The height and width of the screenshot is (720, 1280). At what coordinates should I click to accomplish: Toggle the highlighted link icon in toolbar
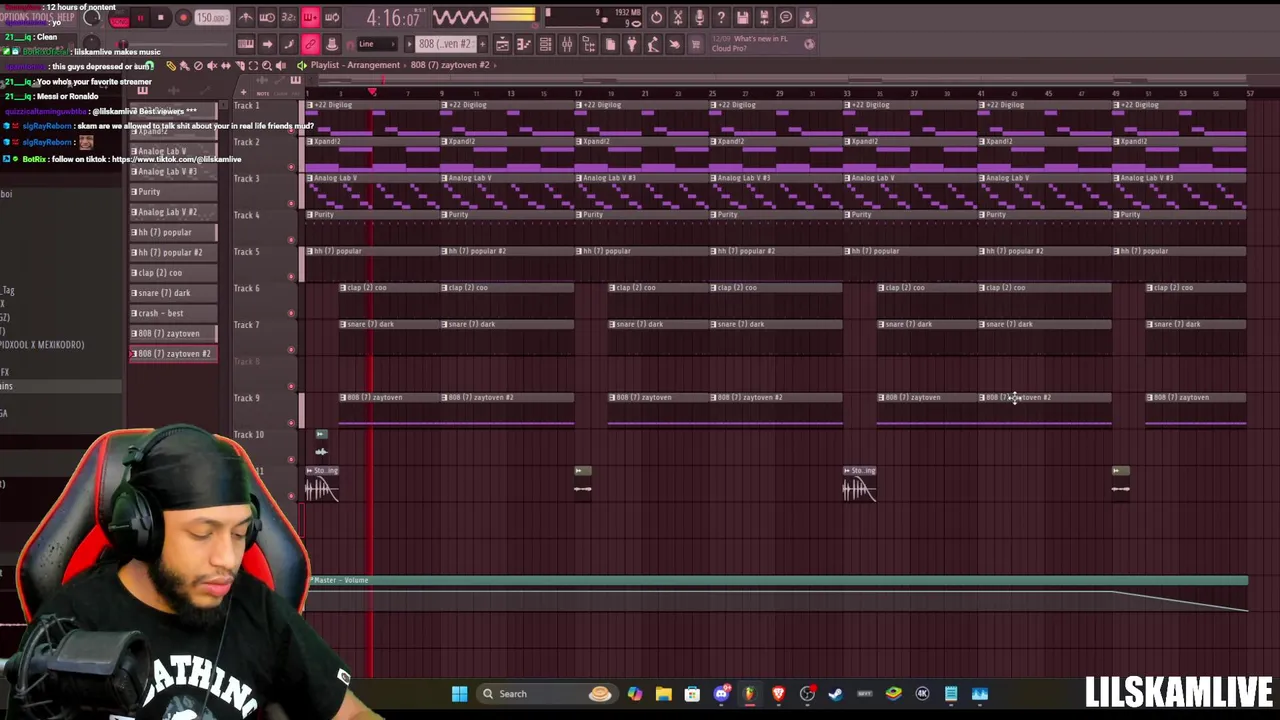coord(310,44)
